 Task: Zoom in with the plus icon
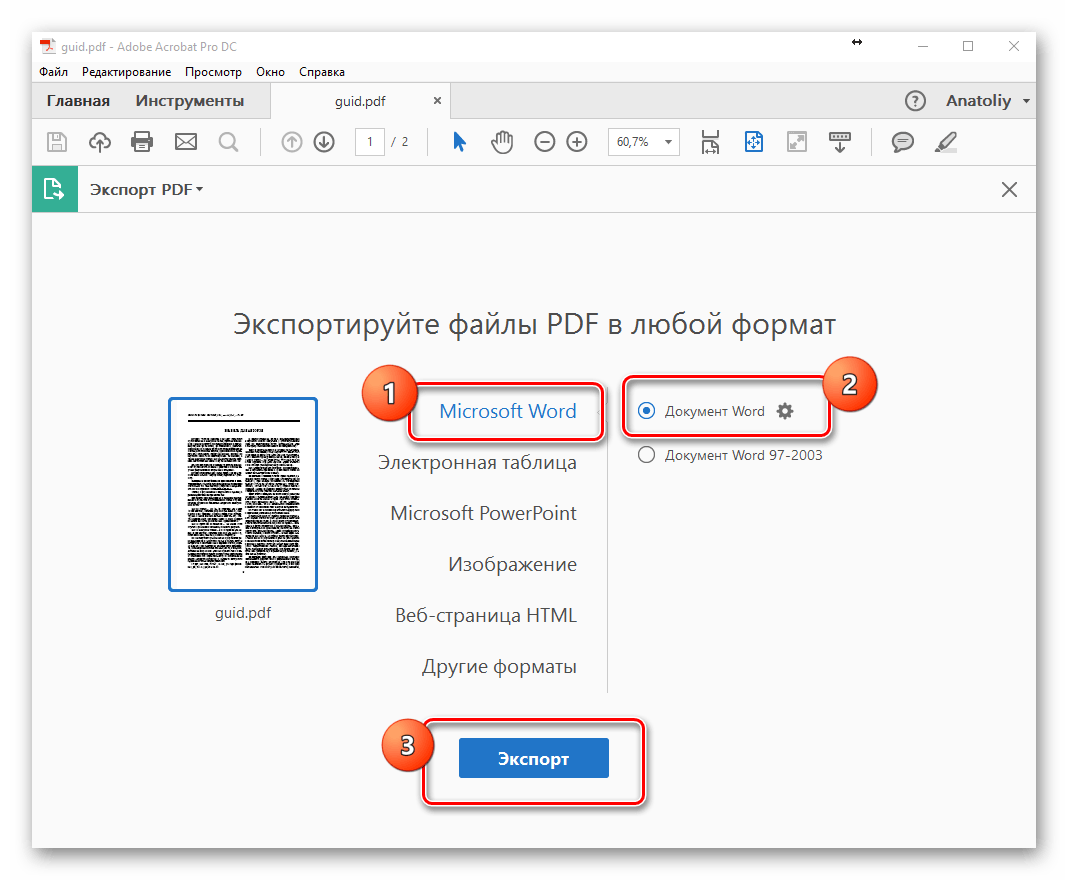[577, 142]
